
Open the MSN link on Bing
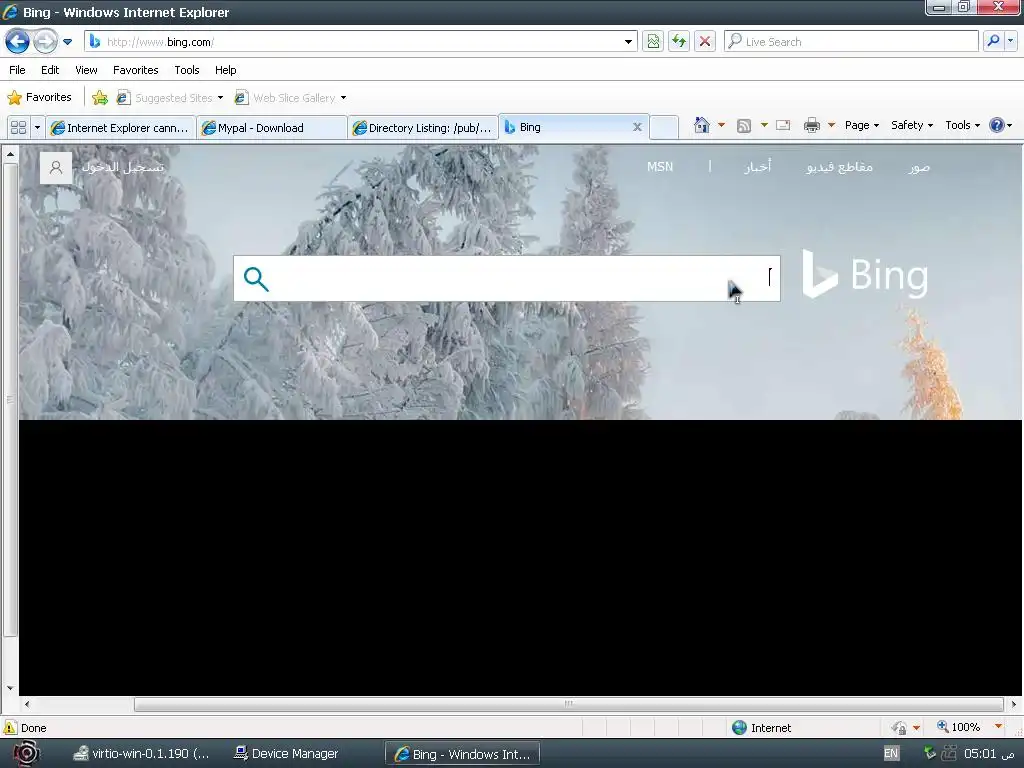(x=660, y=167)
